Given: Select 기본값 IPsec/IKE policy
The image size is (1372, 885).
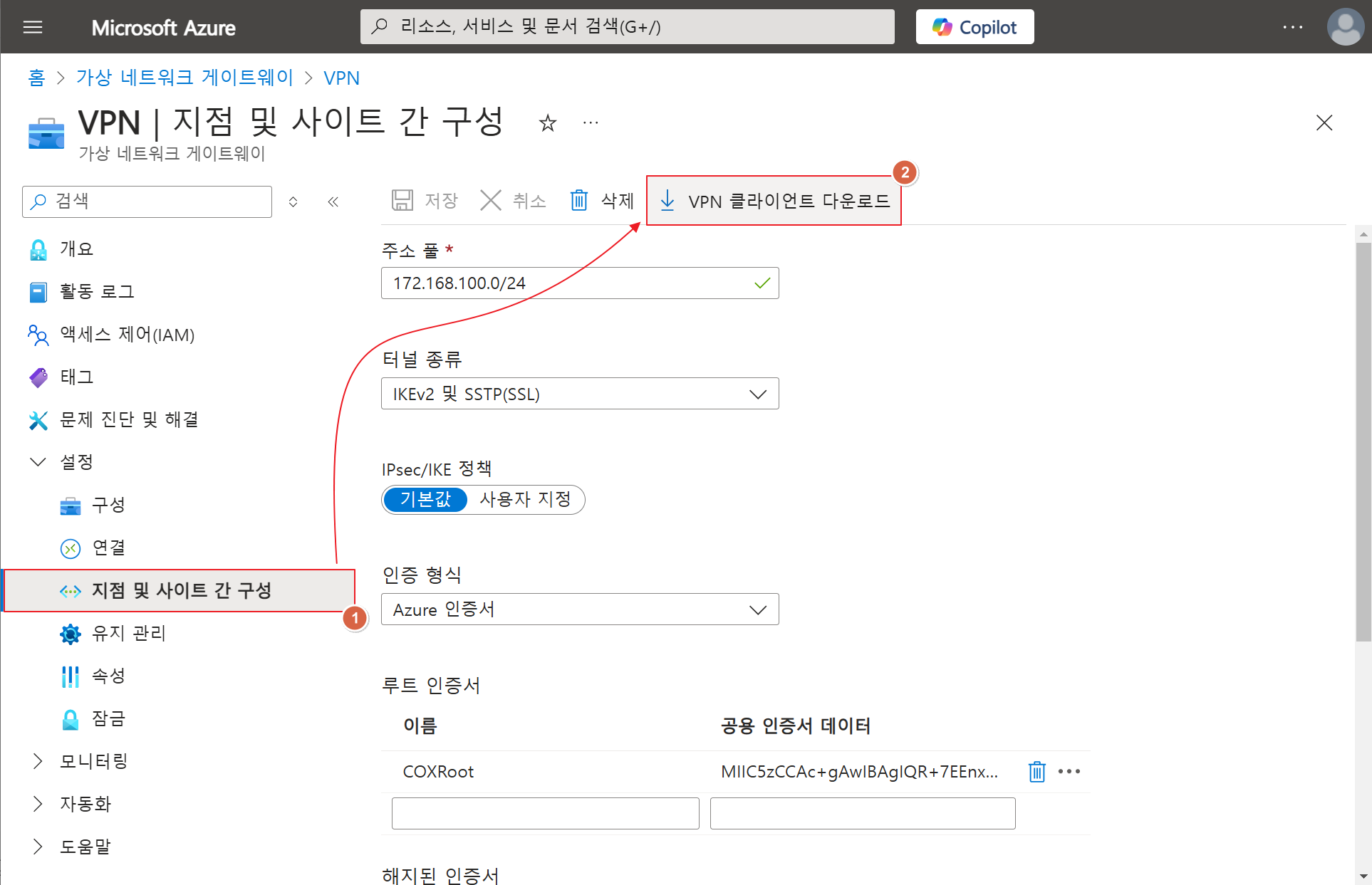Looking at the screenshot, I should (425, 500).
